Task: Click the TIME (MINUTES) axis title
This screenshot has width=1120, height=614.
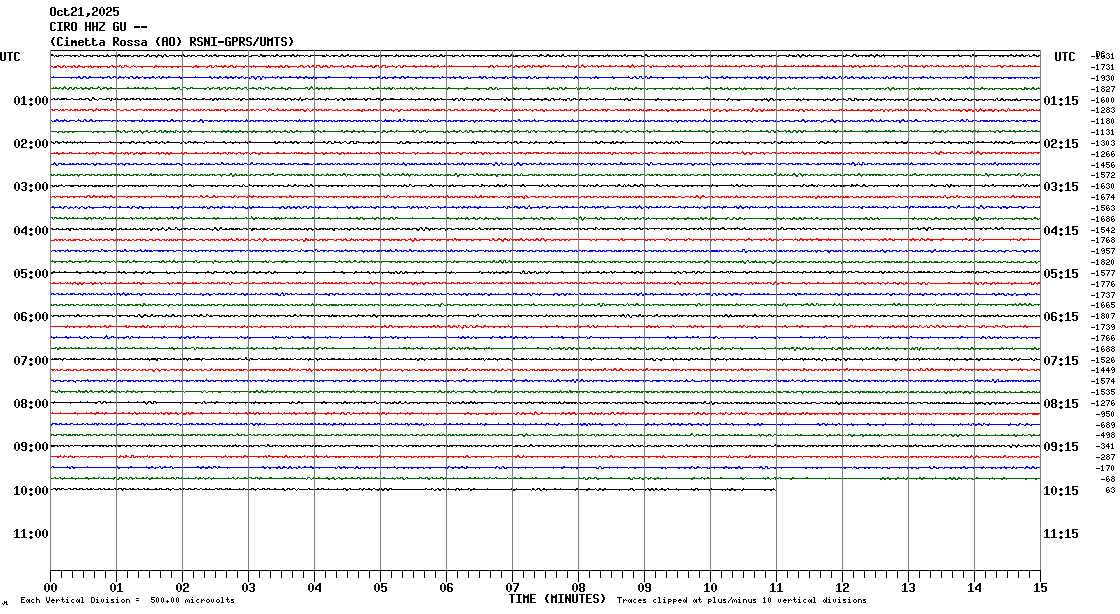Action: coord(557,599)
